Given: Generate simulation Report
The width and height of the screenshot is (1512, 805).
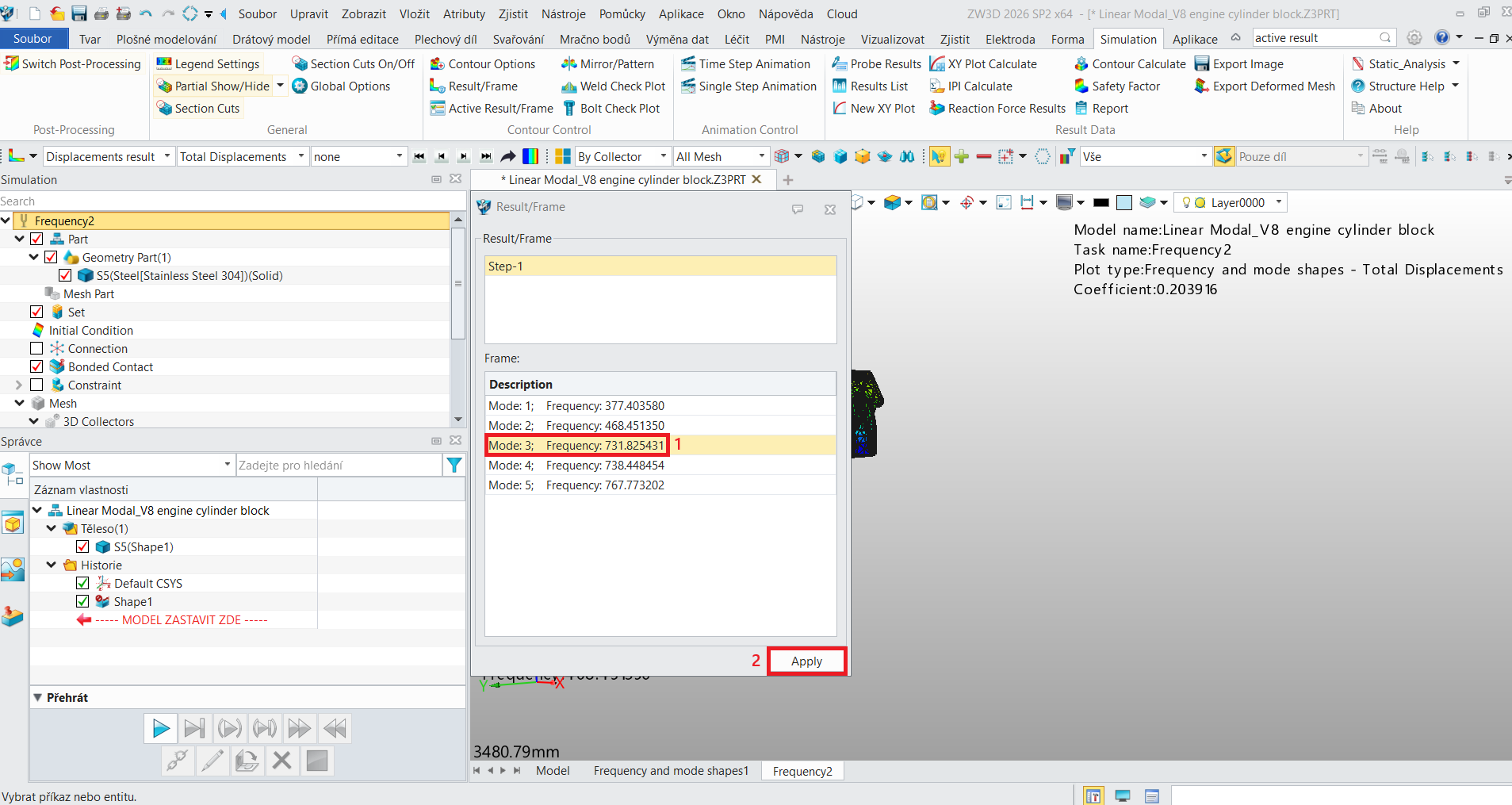Looking at the screenshot, I should [x=1101, y=109].
